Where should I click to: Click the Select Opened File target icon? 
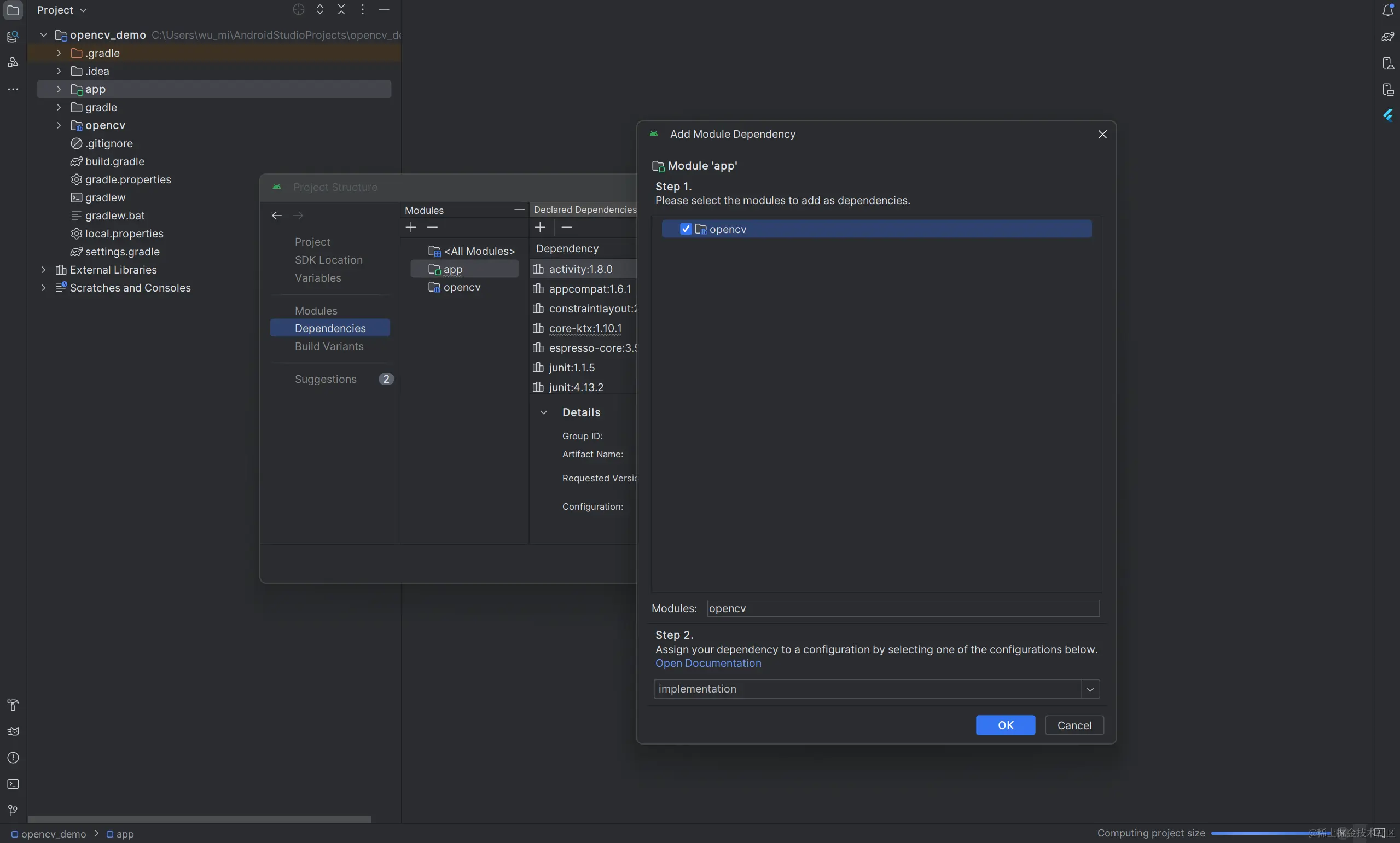click(299, 10)
